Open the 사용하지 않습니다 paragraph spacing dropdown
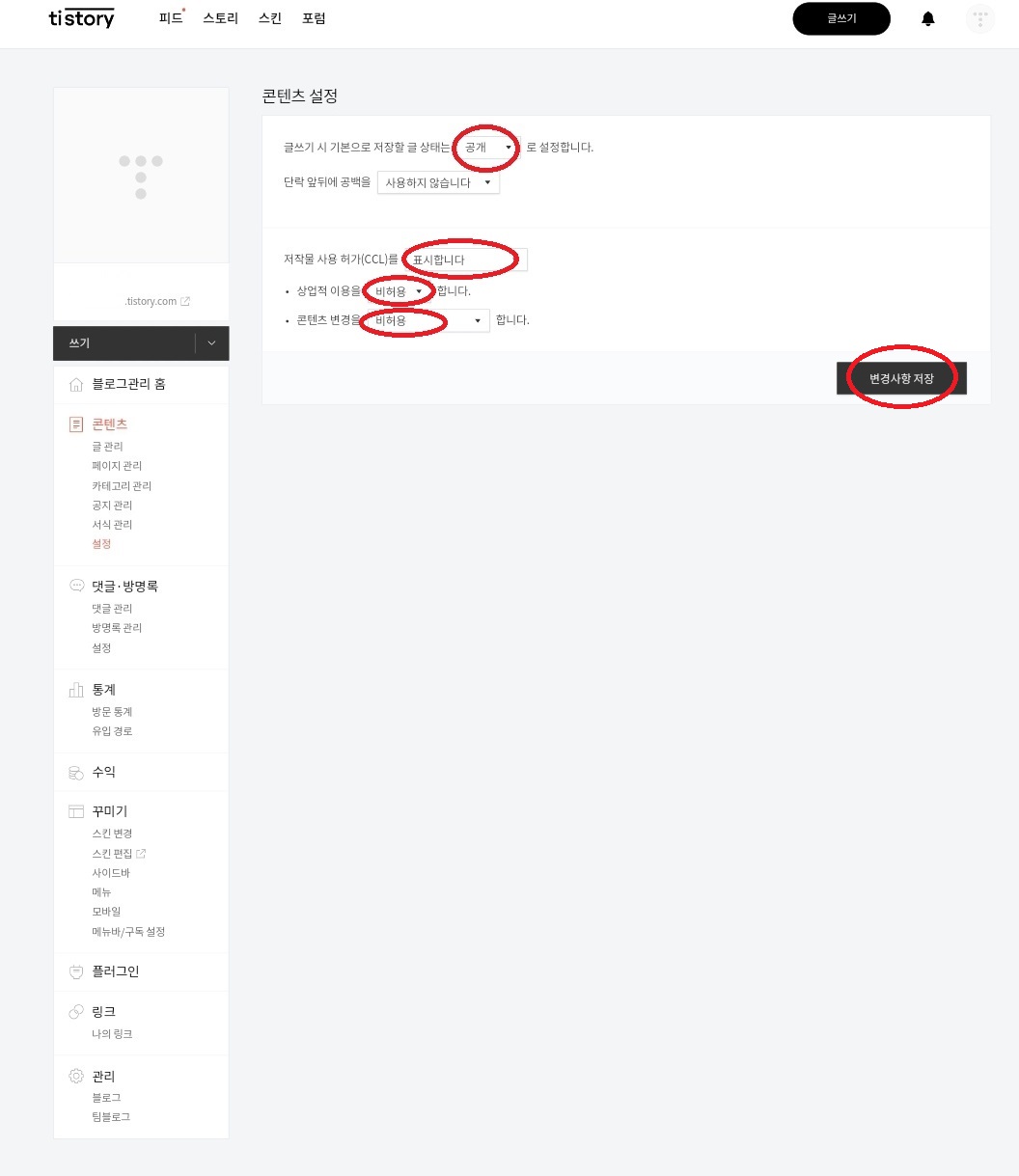The width and height of the screenshot is (1019, 1176). click(x=439, y=182)
